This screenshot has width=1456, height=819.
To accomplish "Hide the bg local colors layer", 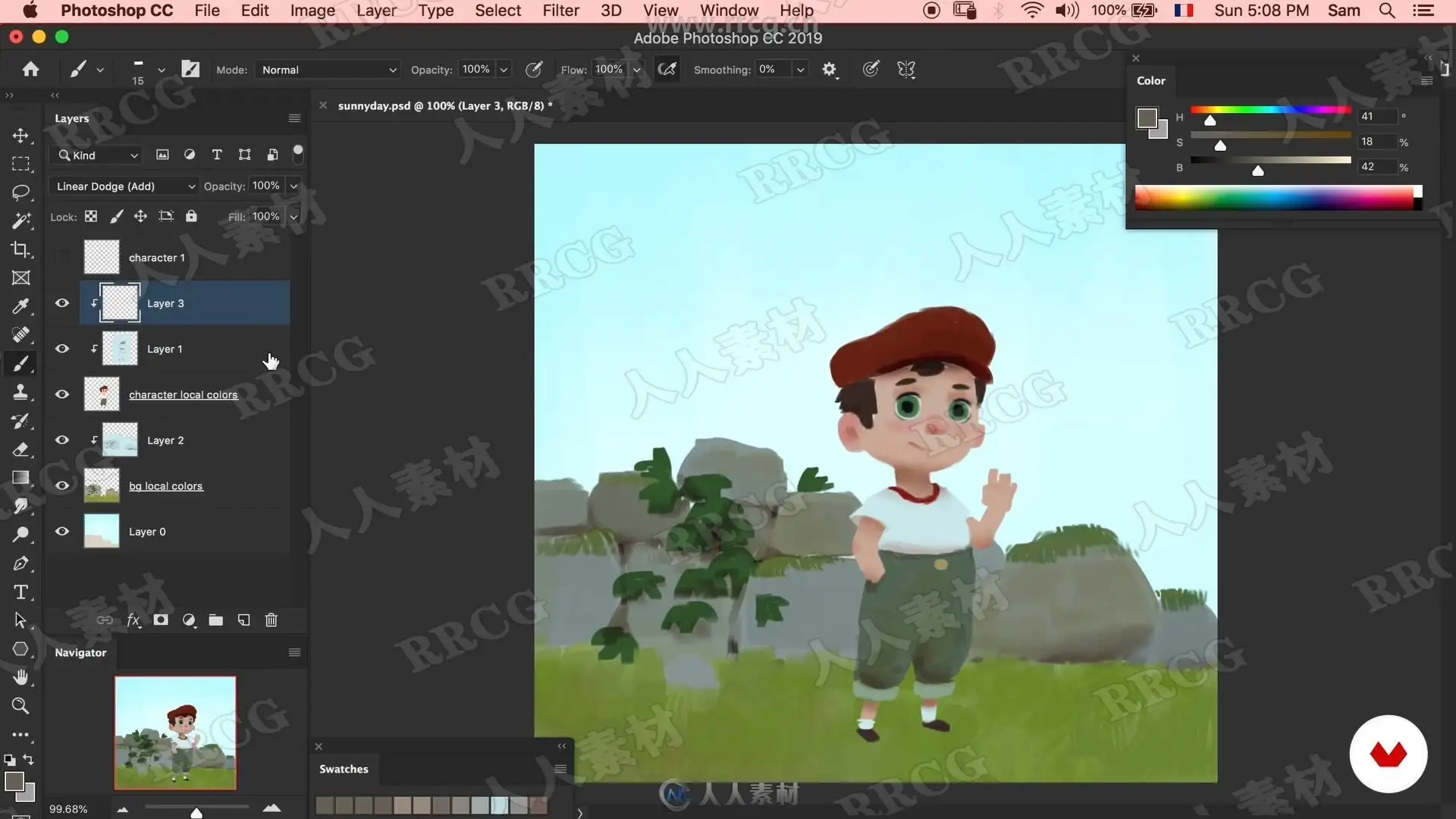I will pos(62,486).
